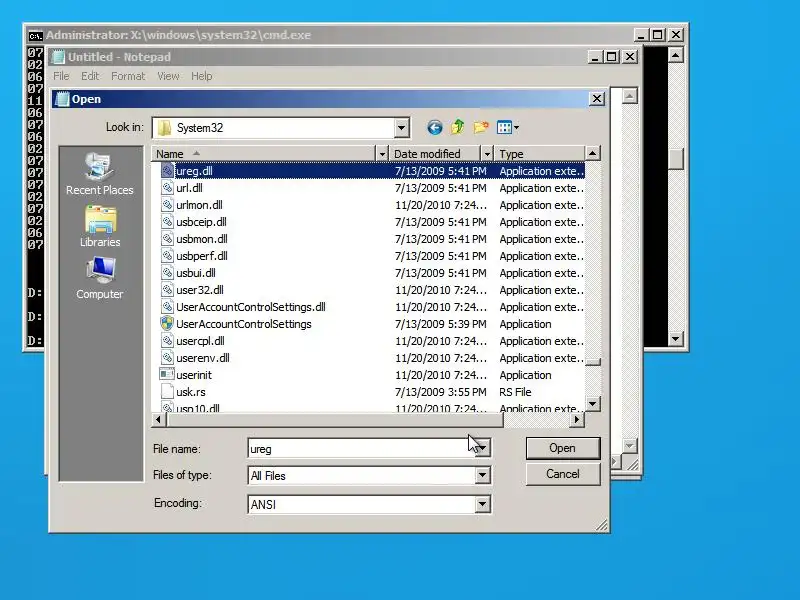Click the horizontal scrollbar thumb in file list

[334, 419]
